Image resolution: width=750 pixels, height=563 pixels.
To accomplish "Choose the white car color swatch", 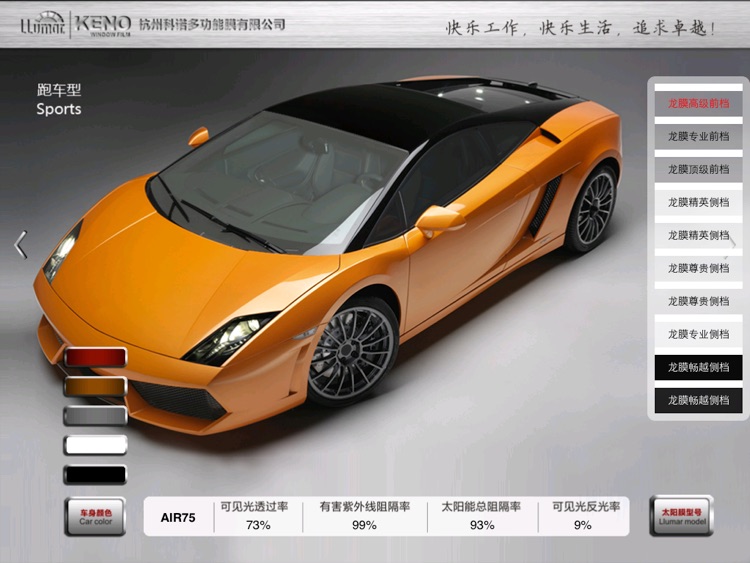I will click(x=95, y=445).
